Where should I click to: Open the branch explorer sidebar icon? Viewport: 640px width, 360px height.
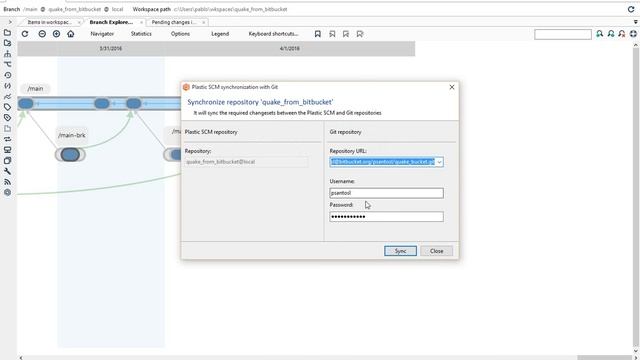point(7,53)
